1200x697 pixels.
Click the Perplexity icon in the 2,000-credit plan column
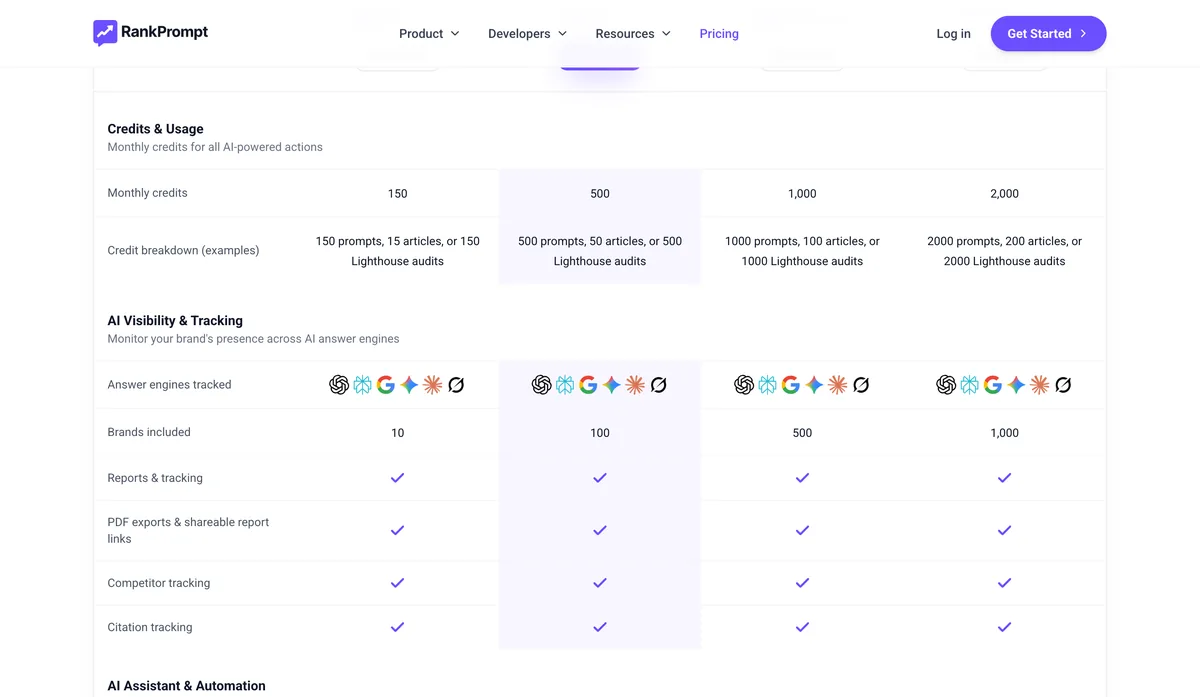969,385
